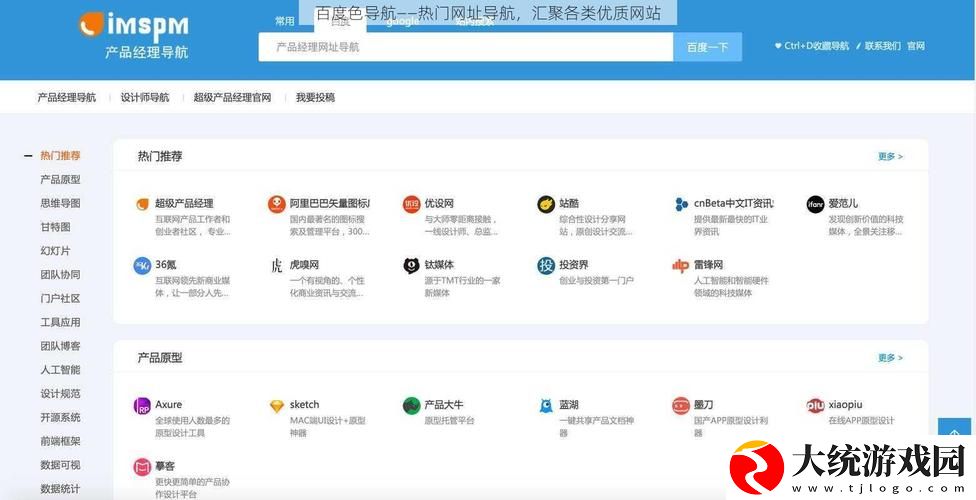
Task: Open the 爱范儿 ifanr icon
Action: tap(815, 204)
